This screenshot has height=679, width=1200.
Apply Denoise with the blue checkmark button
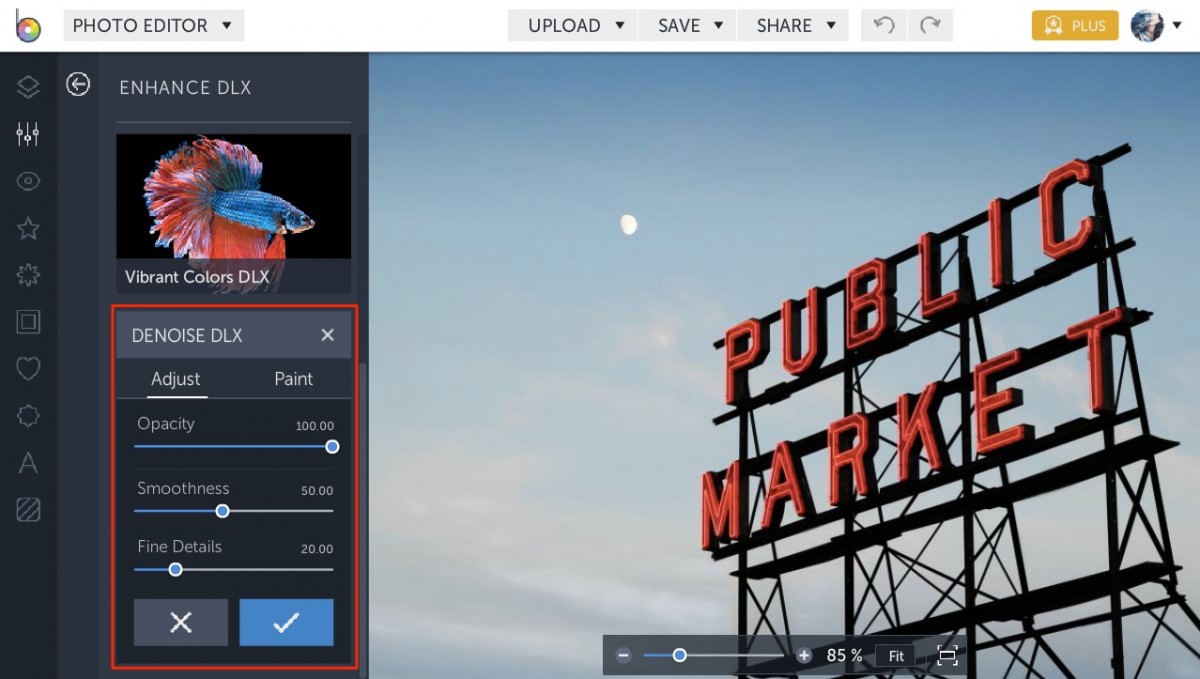286,623
